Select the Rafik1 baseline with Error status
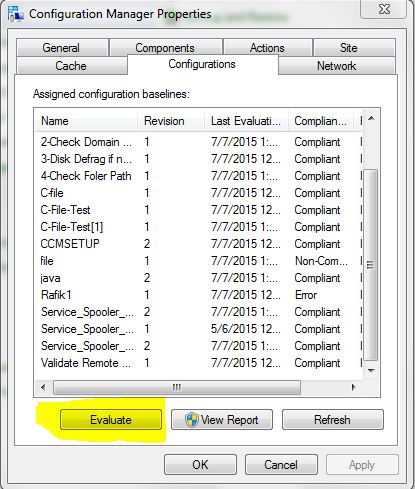Viewport: 415px width, 489px height. click(x=198, y=295)
